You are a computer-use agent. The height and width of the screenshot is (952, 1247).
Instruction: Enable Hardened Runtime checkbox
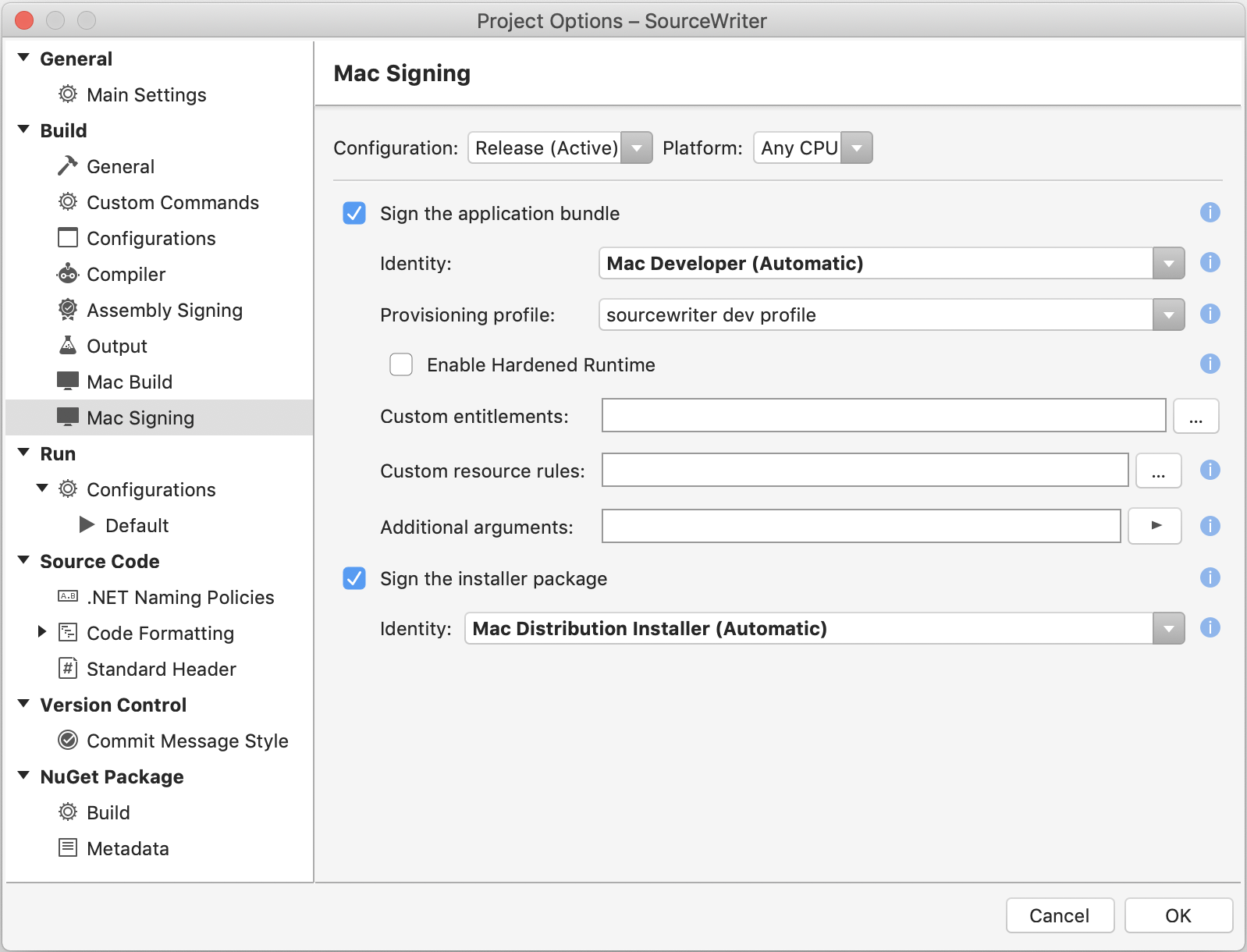[401, 364]
